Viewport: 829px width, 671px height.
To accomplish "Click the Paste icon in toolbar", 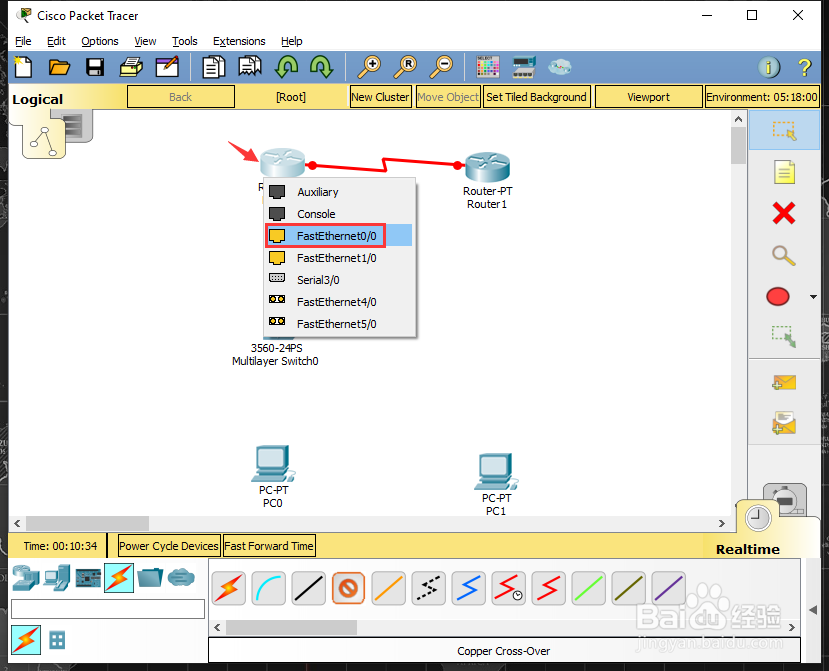I will pyautogui.click(x=250, y=67).
